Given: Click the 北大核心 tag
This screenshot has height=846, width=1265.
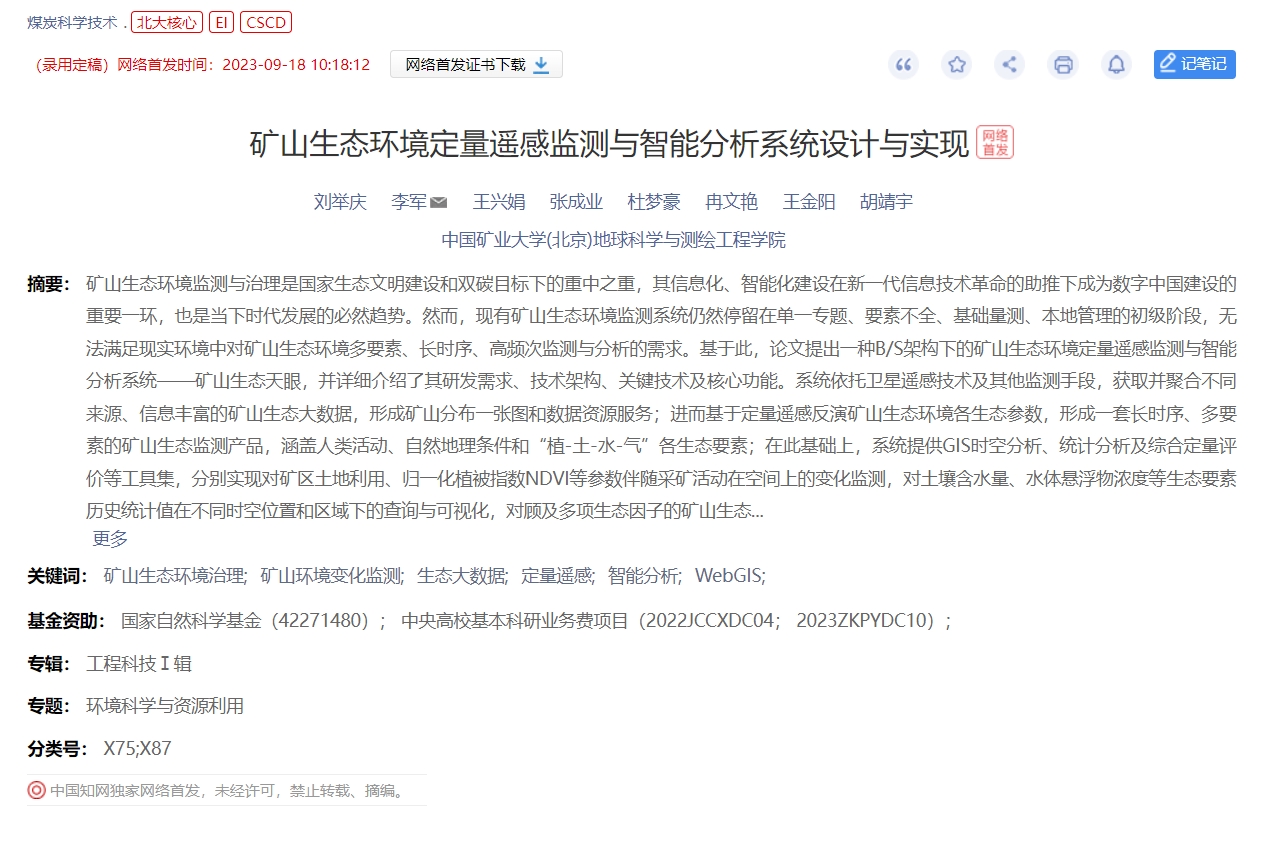Looking at the screenshot, I should click(x=167, y=23).
